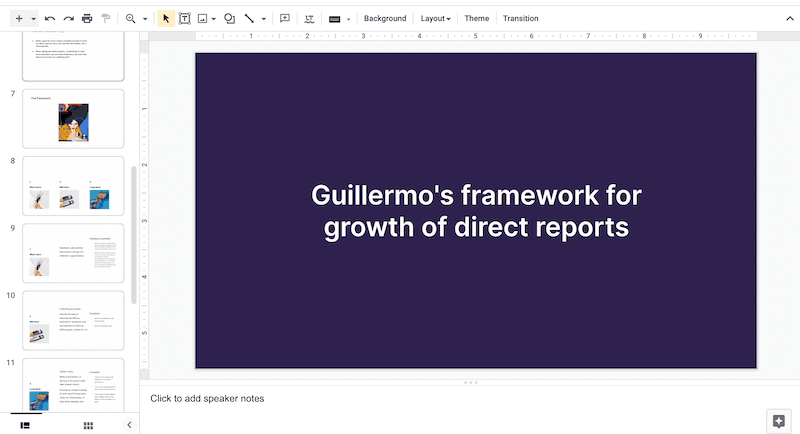Image resolution: width=800 pixels, height=434 pixels.
Task: Select slide 10 thumbnail
Action: [73, 321]
